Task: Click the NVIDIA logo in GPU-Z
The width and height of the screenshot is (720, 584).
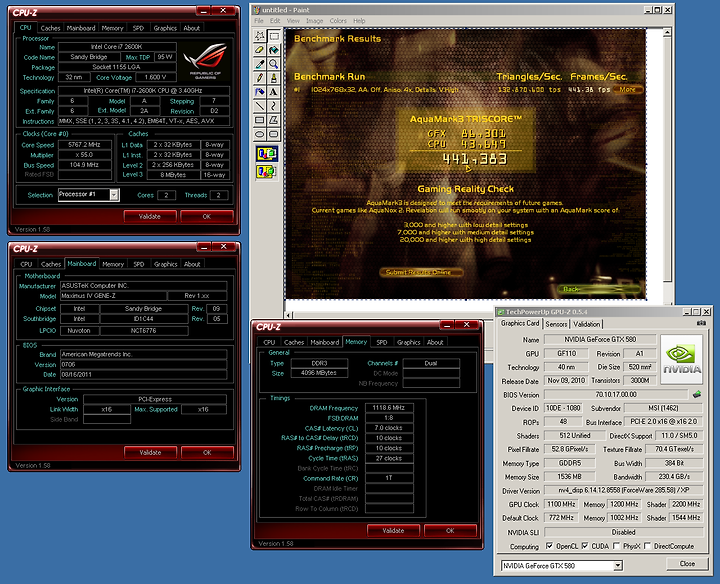Action: [x=681, y=359]
